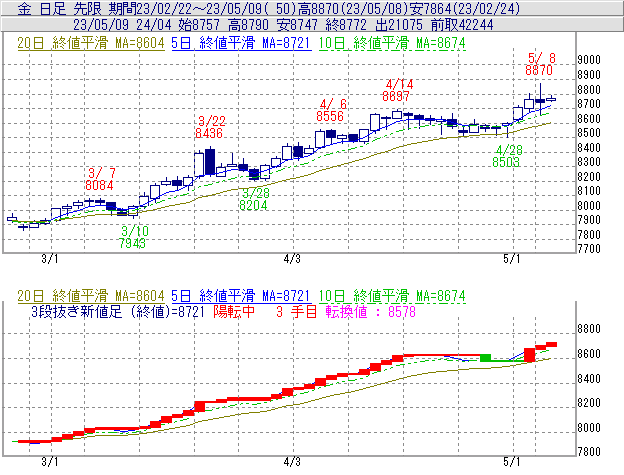The height and width of the screenshot is (475, 624).
Task: Click the 始8757 opening price value
Action: tap(199, 25)
